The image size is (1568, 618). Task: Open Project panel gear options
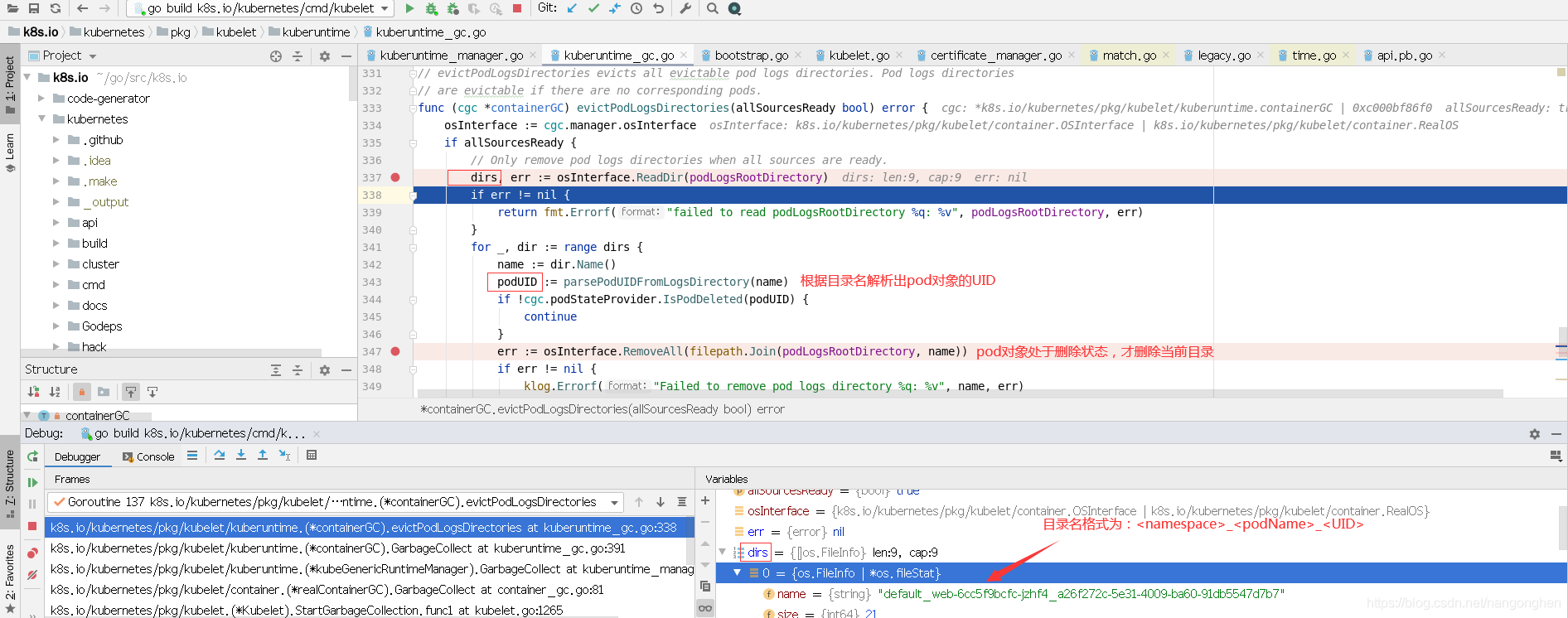point(325,56)
